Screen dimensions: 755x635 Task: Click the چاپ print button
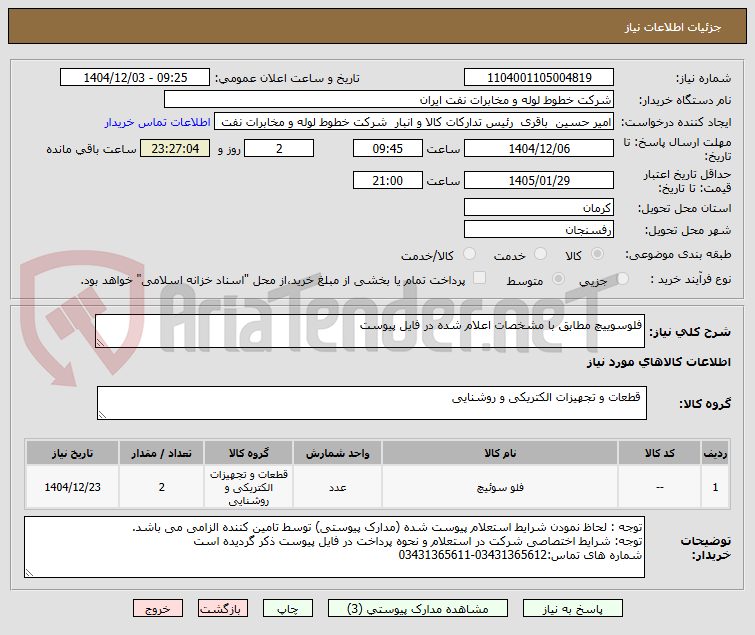coord(287,608)
